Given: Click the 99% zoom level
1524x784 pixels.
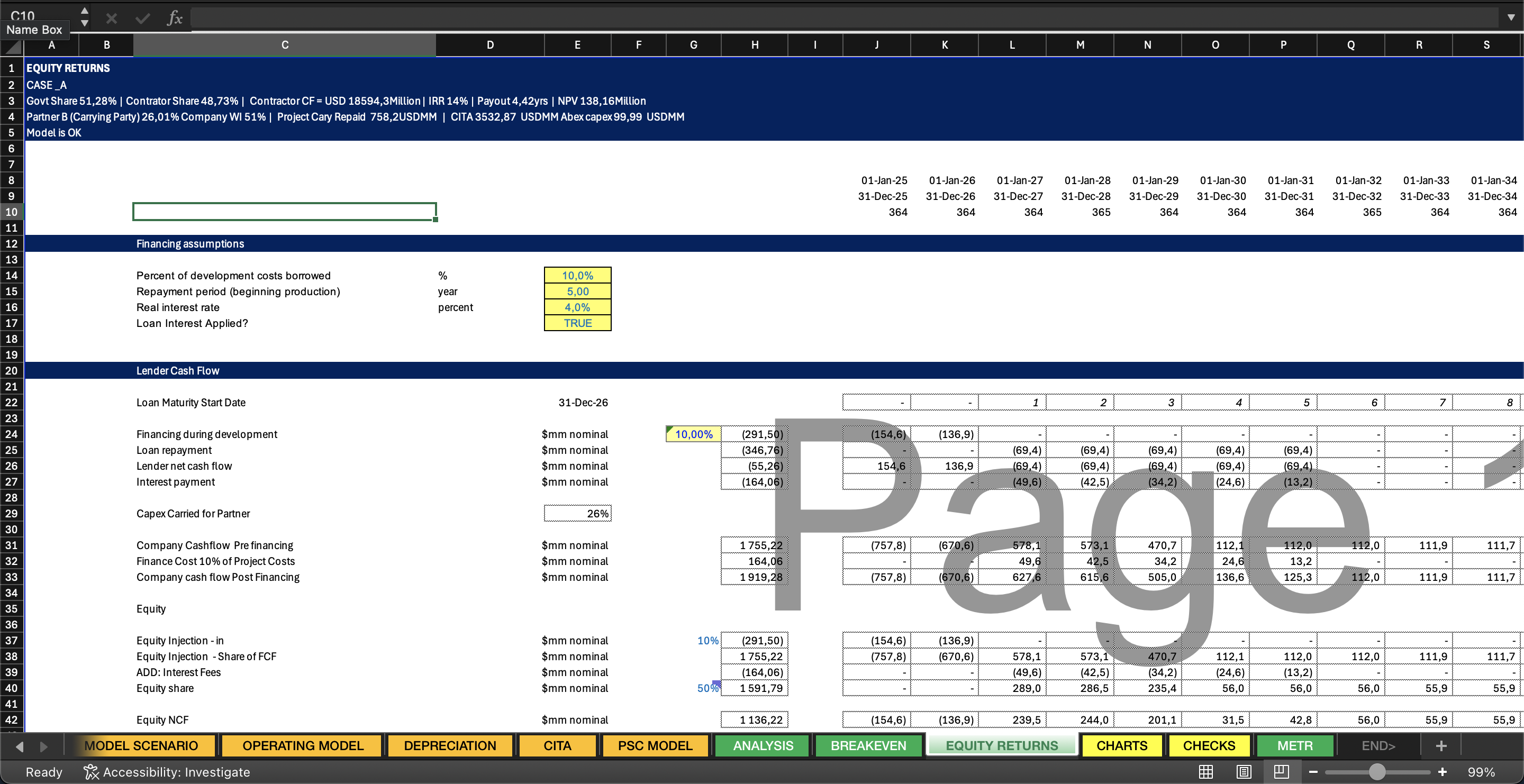Looking at the screenshot, I should coord(1481,772).
